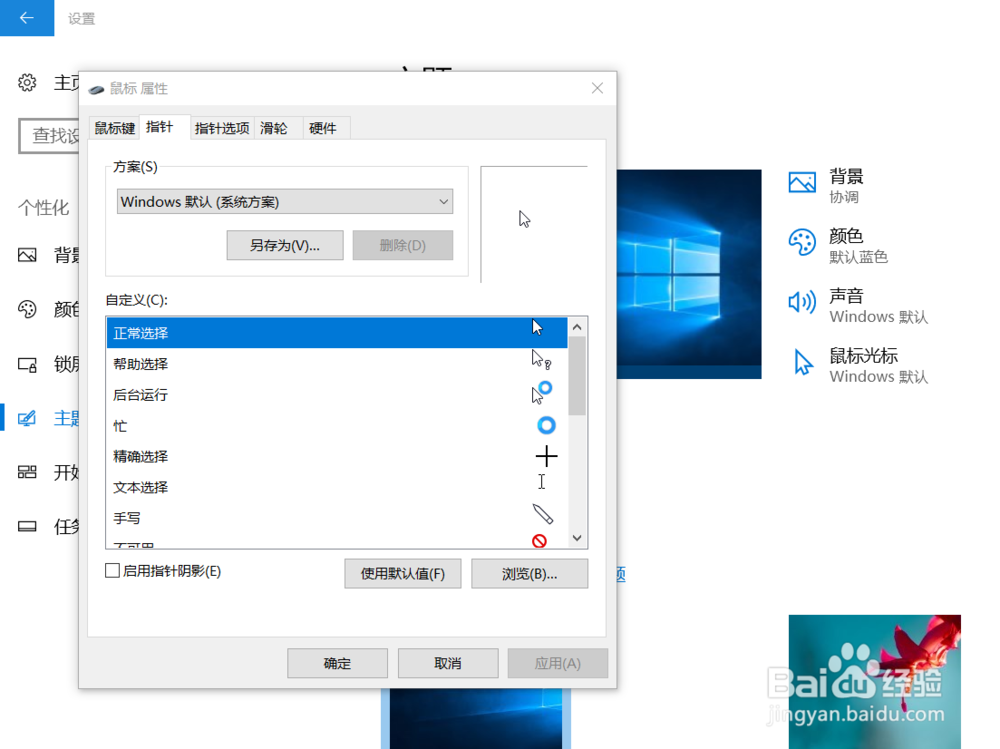
Task: Click the 个性化 heading in sidebar
Action: pyautogui.click(x=43, y=207)
